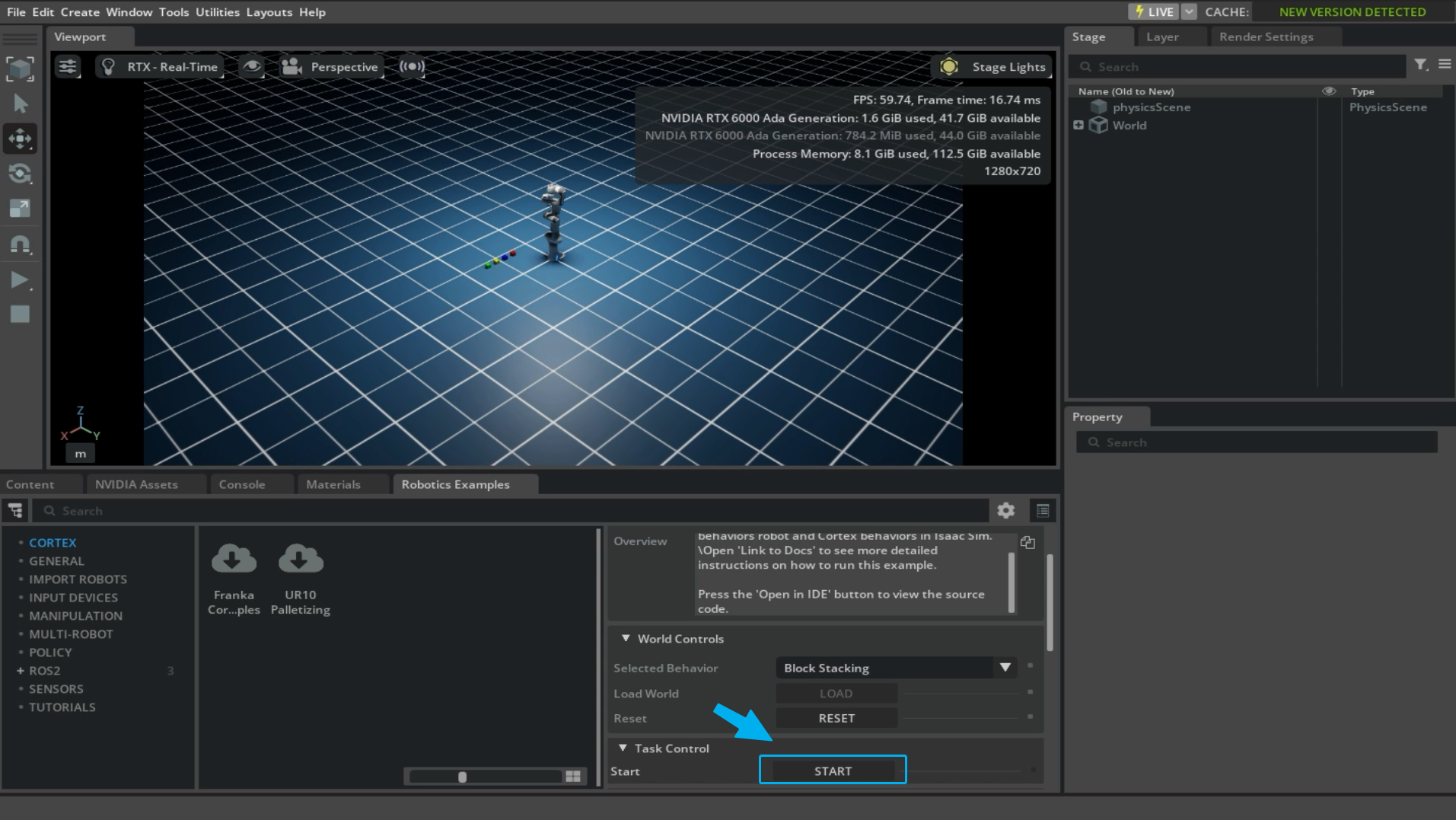This screenshot has height=820, width=1456.
Task: Select the TUTORIALS category
Action: pyautogui.click(x=62, y=707)
